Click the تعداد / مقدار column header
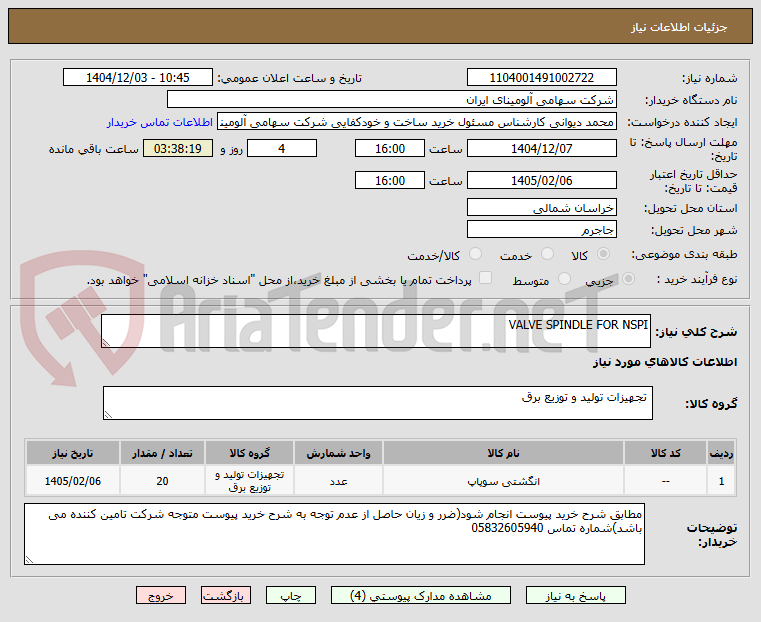Screen dimensions: 761x622 click(163, 453)
